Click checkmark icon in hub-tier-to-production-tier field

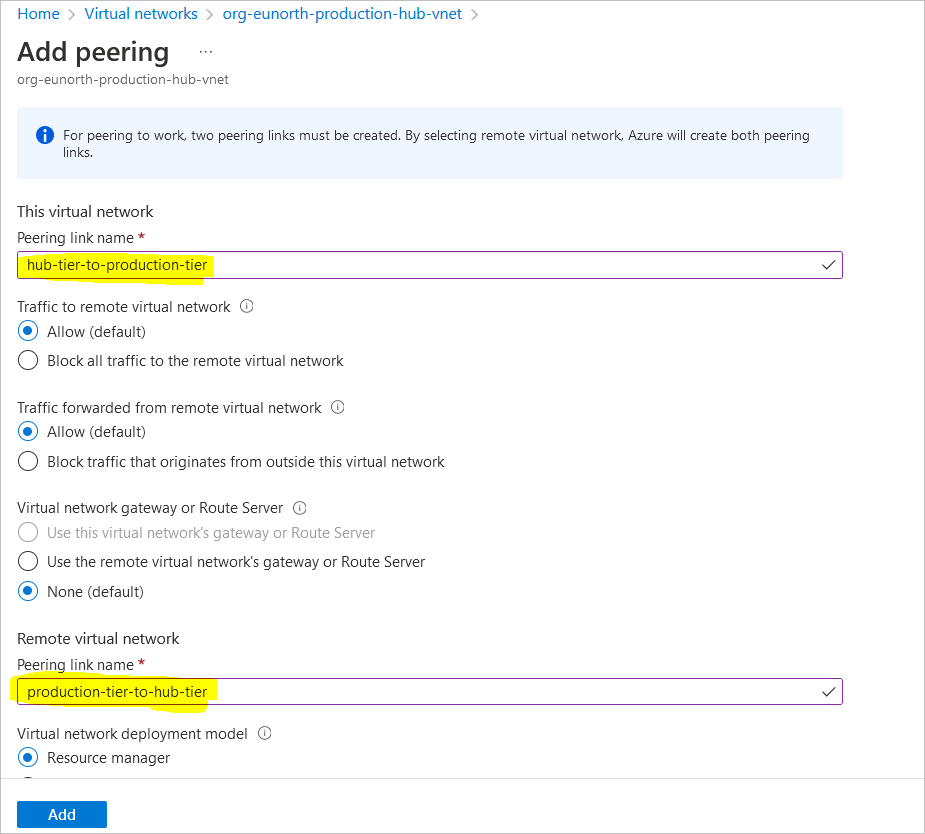coord(828,265)
